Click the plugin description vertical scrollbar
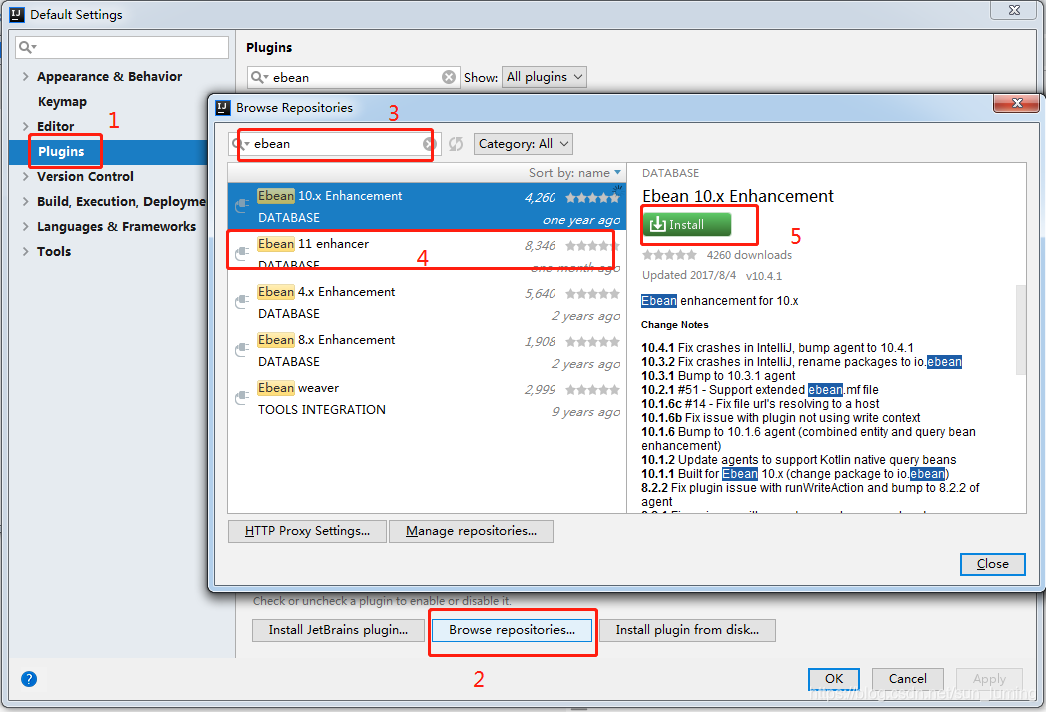Viewport: 1046px width, 712px height. (1021, 330)
